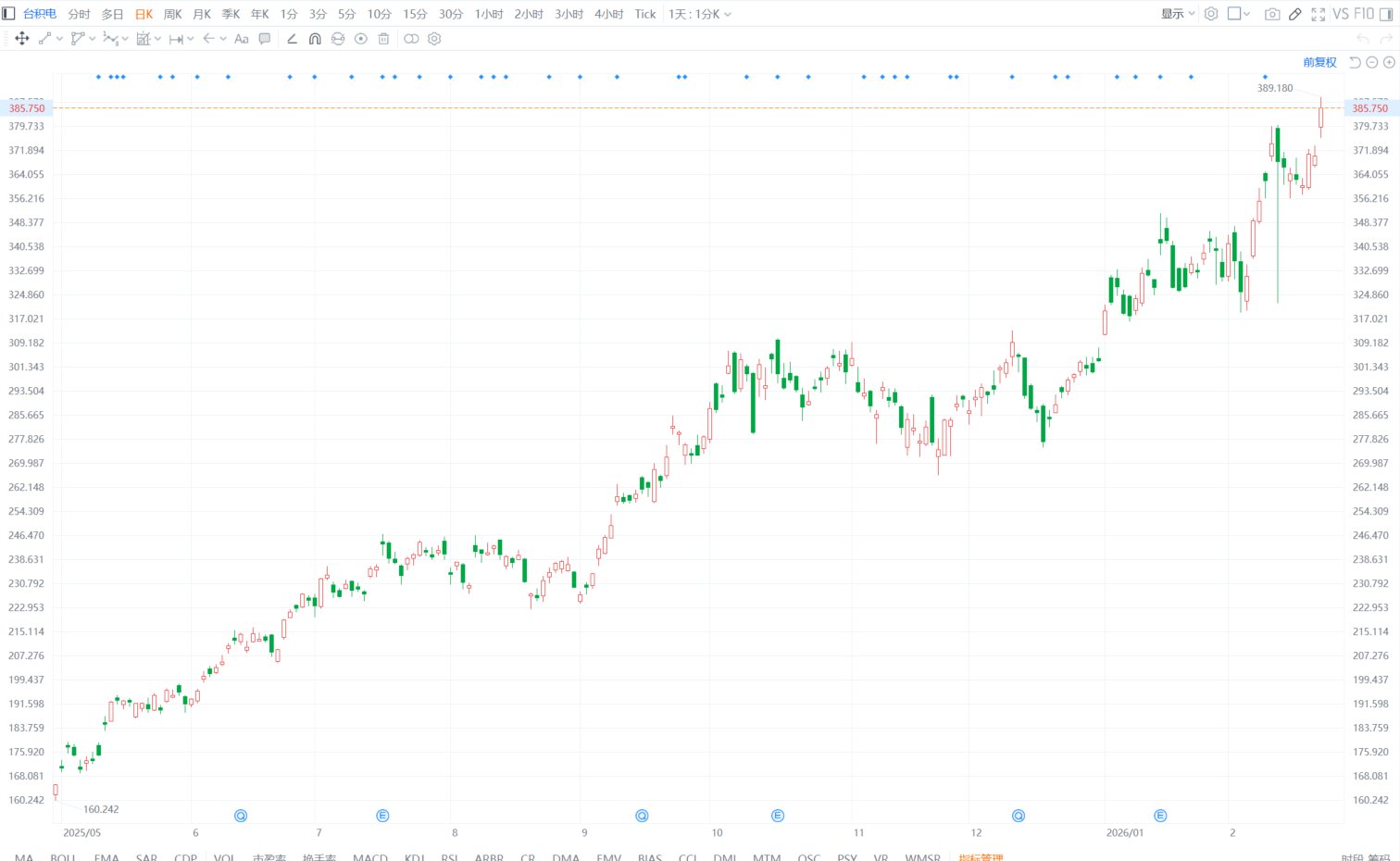Switch to the 月K monthly tab
This screenshot has width=1400, height=861.
coord(202,14)
